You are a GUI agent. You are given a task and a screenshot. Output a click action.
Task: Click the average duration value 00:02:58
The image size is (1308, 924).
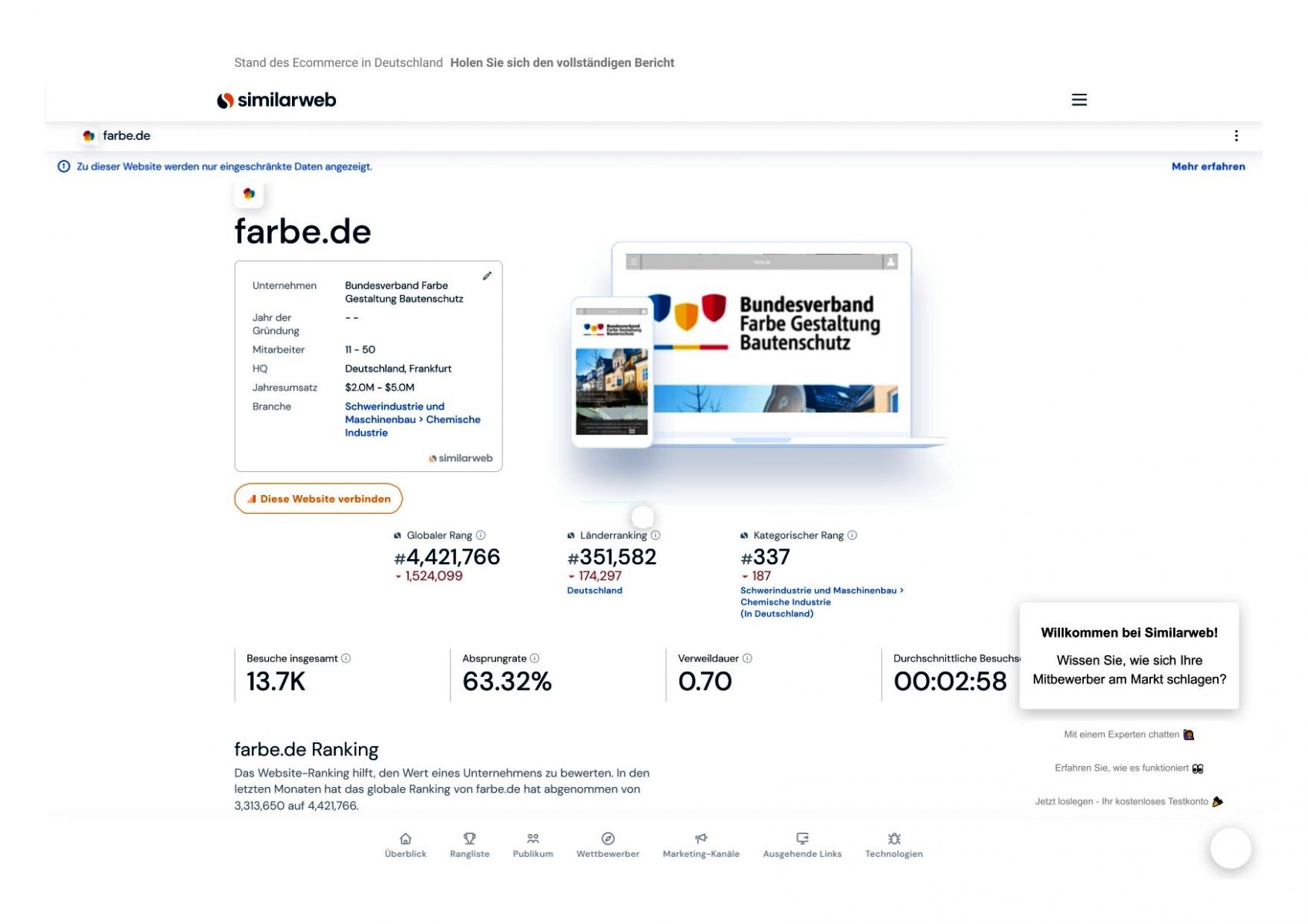point(950,681)
